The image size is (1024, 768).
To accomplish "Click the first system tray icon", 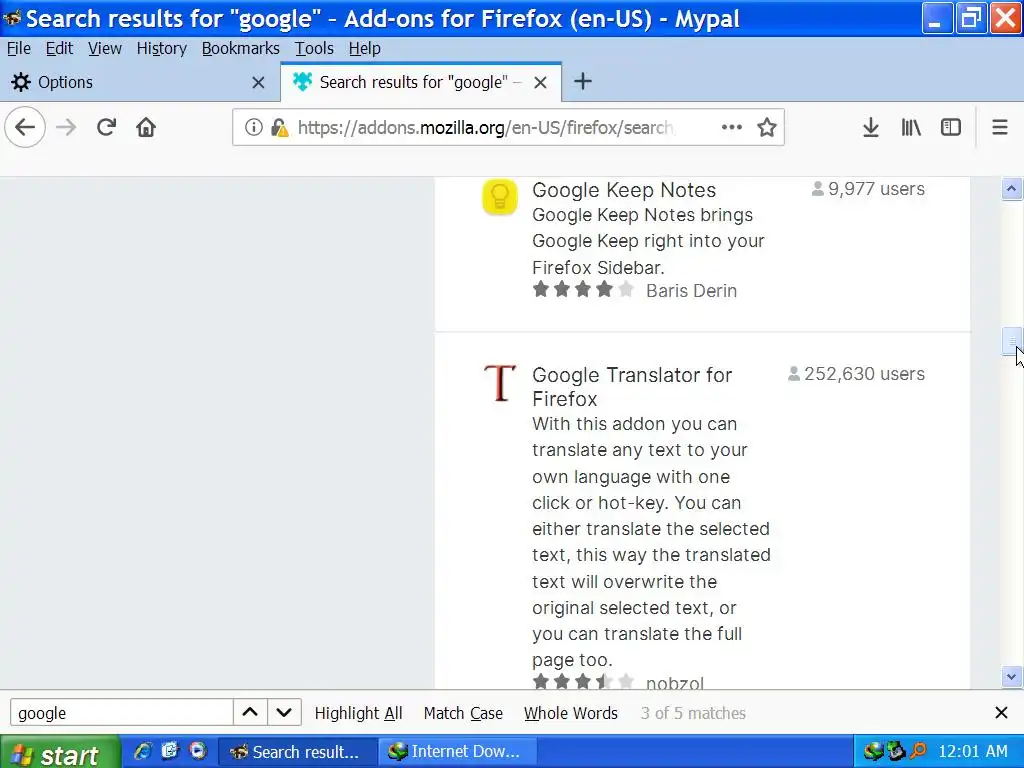I will point(872,752).
